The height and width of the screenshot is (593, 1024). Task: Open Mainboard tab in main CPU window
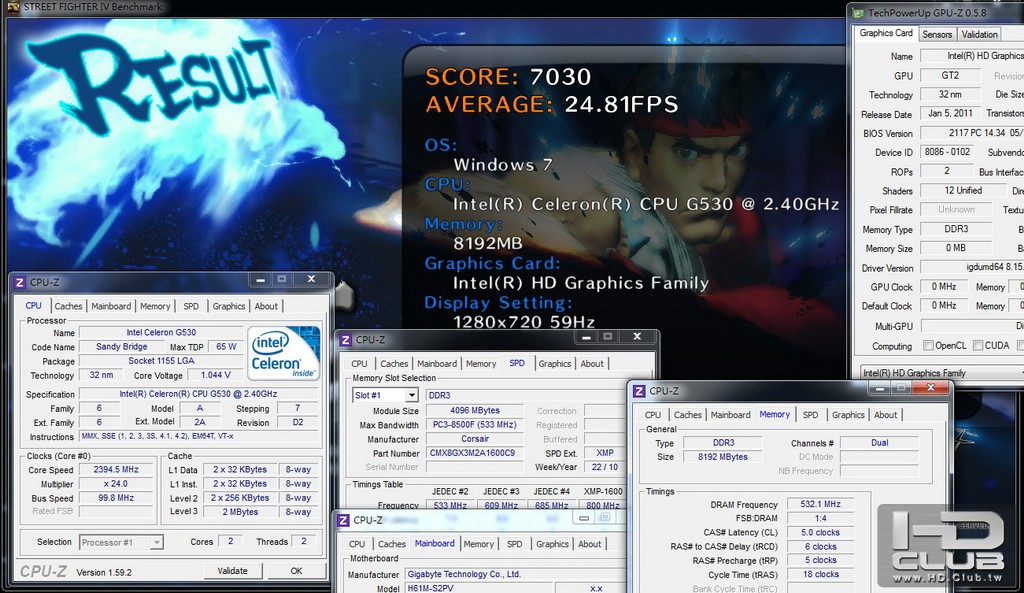(x=111, y=306)
